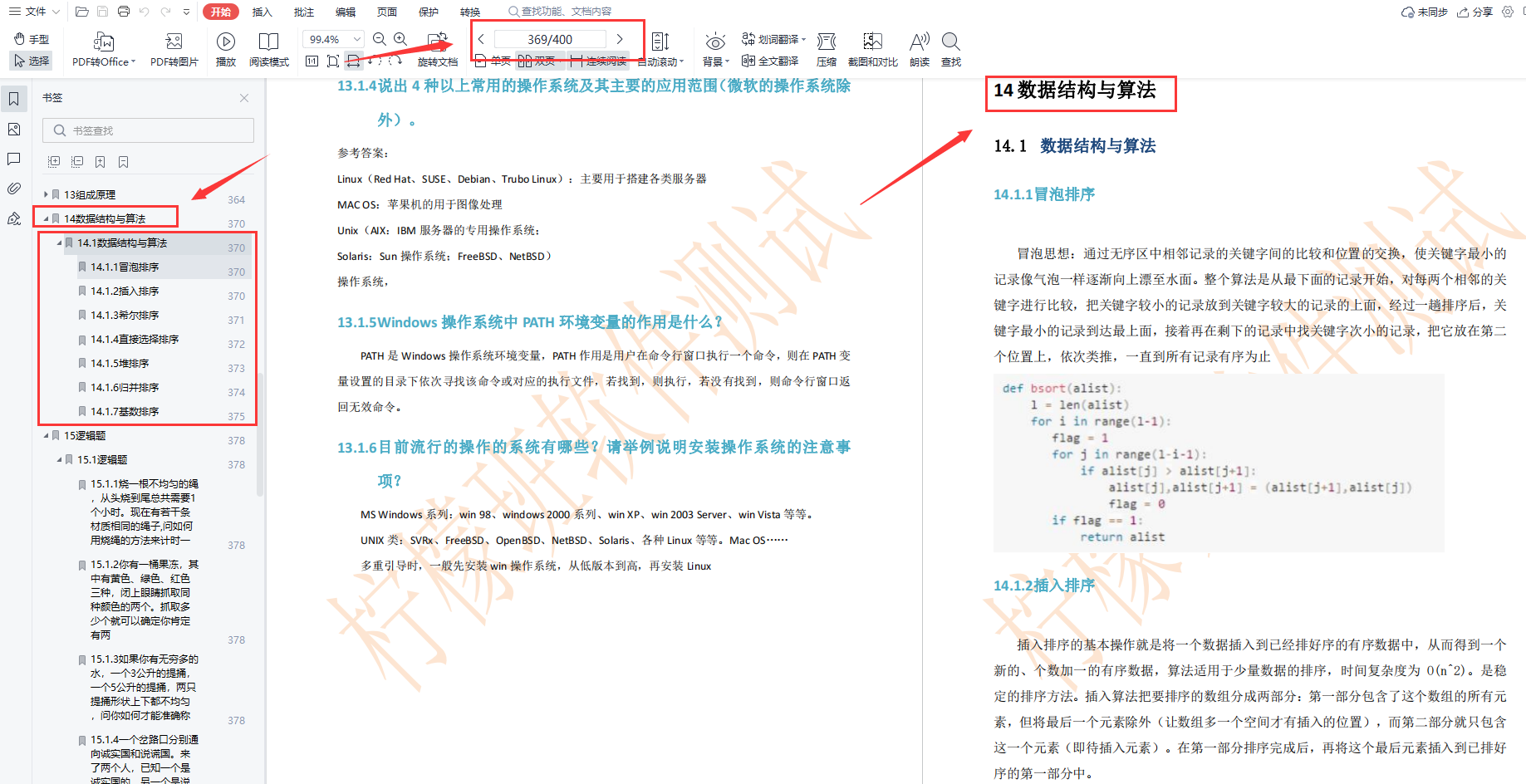Click fit-width view icon
Image resolution: width=1526 pixels, height=784 pixels.
[x=353, y=61]
